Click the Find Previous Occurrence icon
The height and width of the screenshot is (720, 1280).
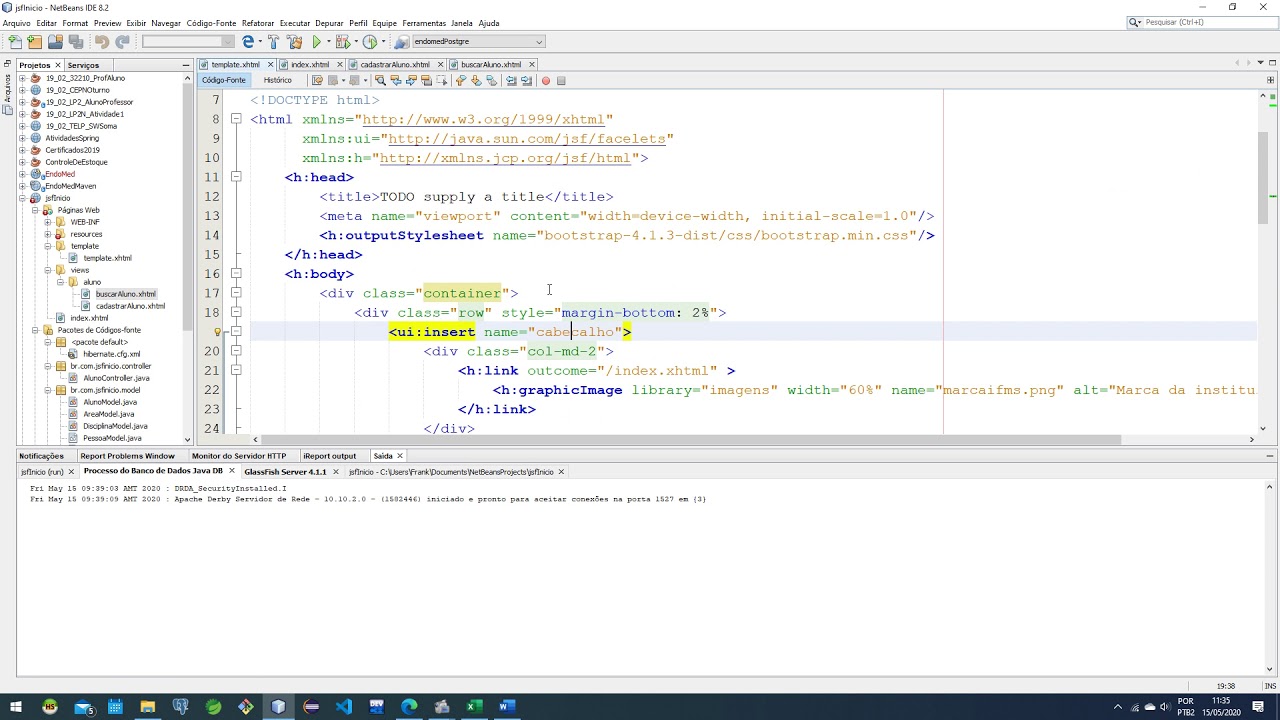395,80
